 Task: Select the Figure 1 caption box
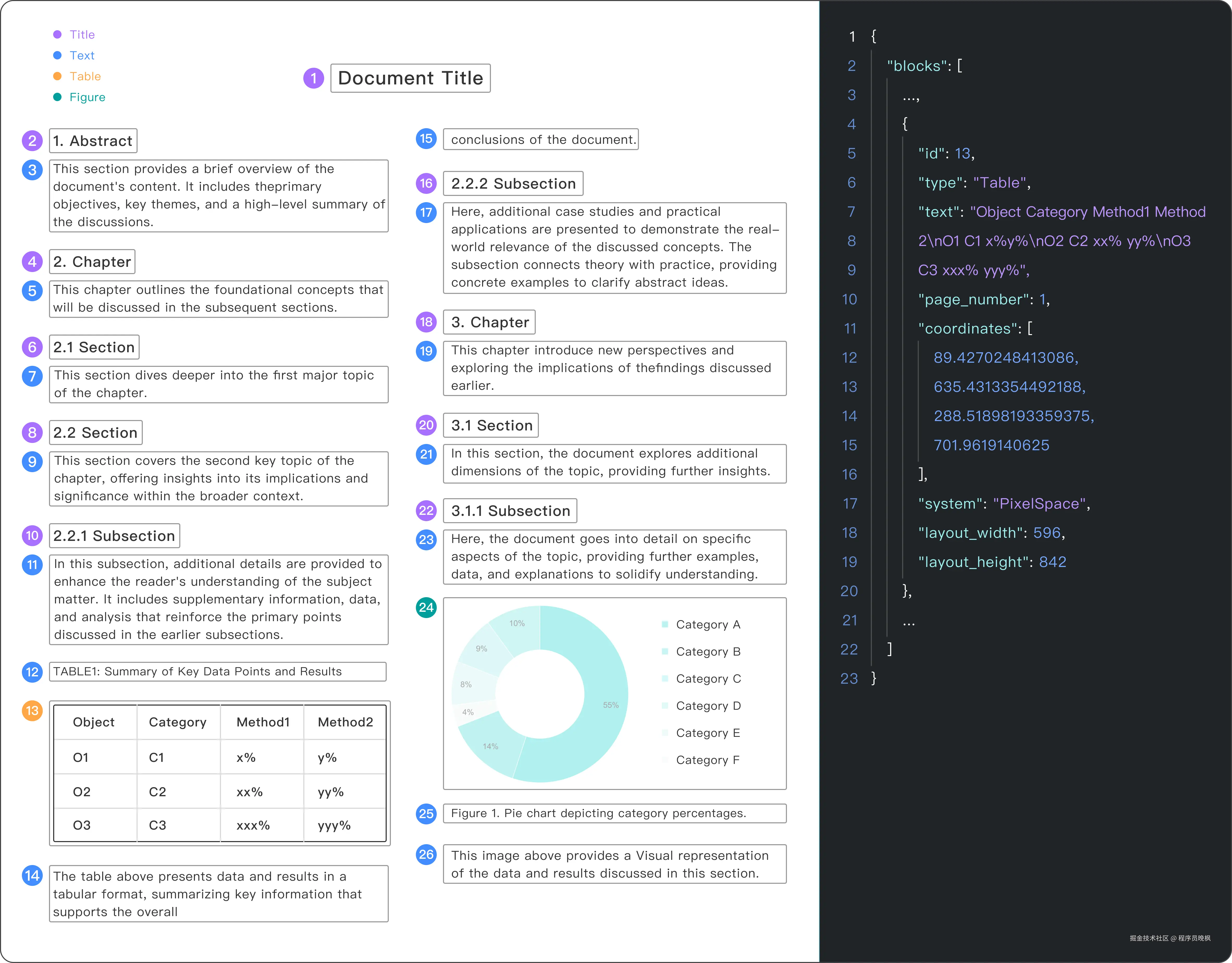pyautogui.click(x=614, y=813)
